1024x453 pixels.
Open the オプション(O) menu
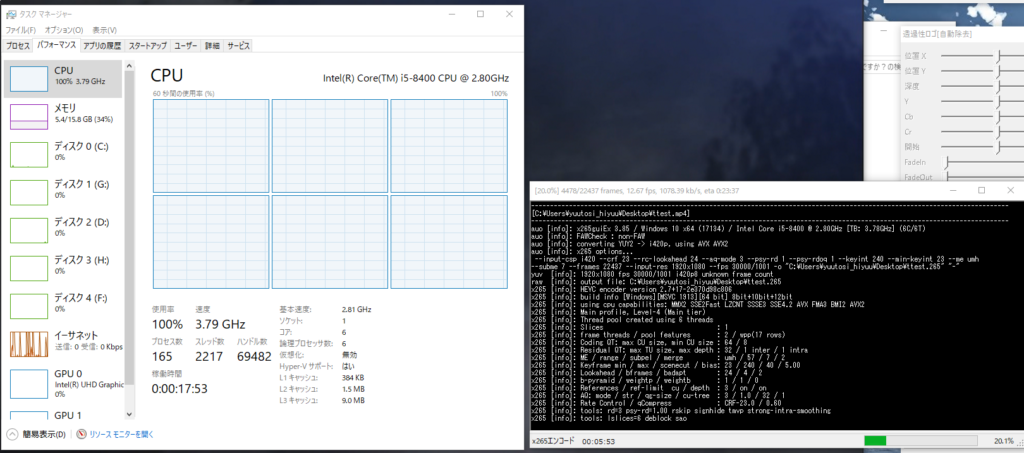pos(63,30)
